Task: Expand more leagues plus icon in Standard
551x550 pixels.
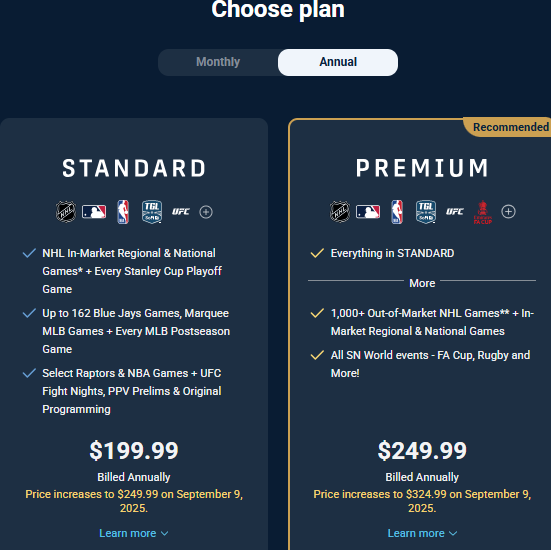Action: click(206, 212)
